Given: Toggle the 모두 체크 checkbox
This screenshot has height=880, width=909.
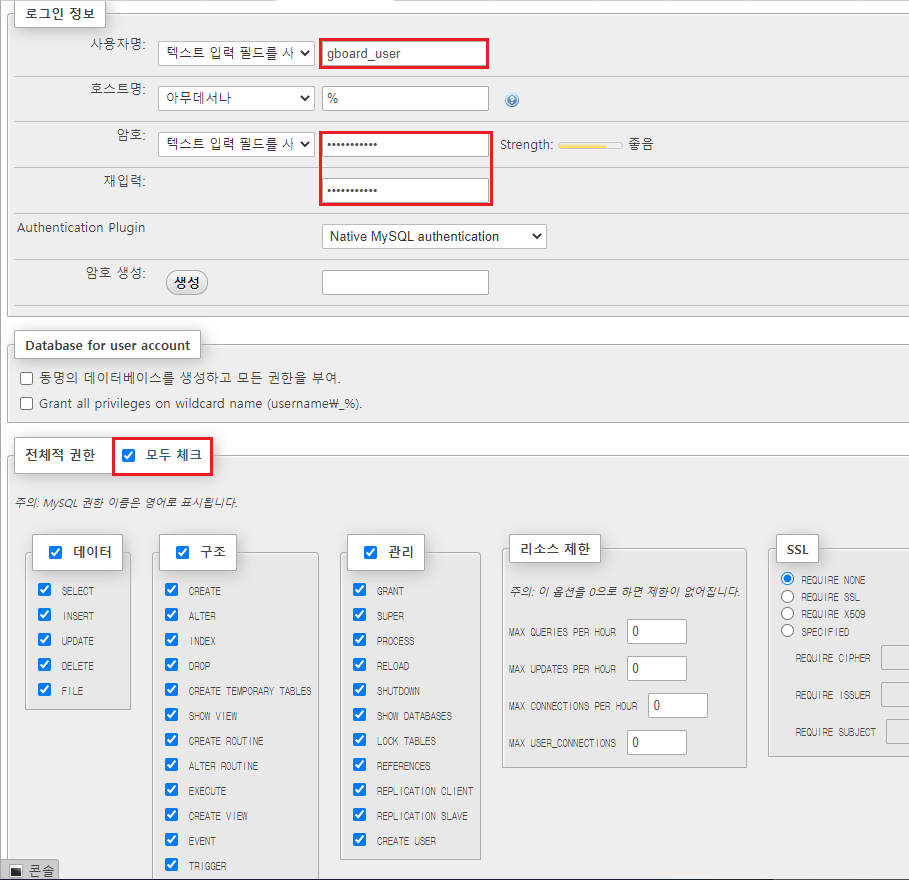Looking at the screenshot, I should click(129, 455).
